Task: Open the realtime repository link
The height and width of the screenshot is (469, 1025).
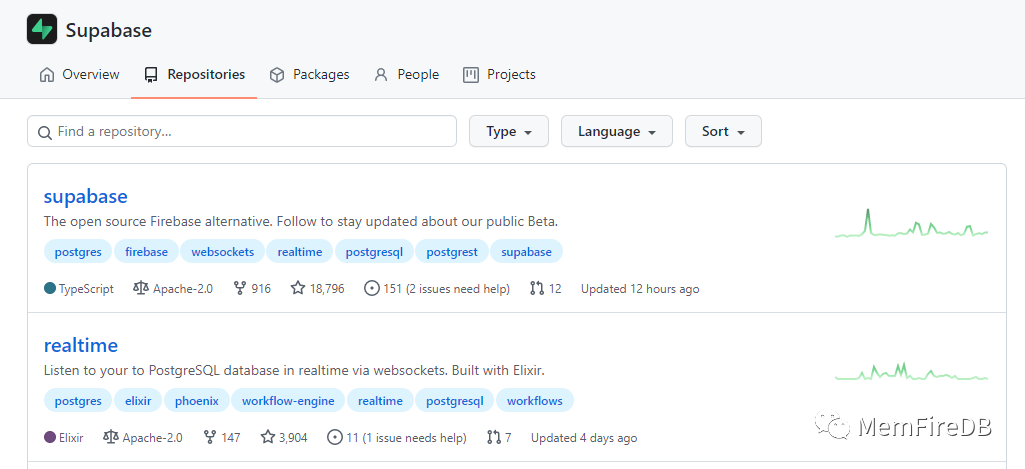Action: (x=81, y=345)
